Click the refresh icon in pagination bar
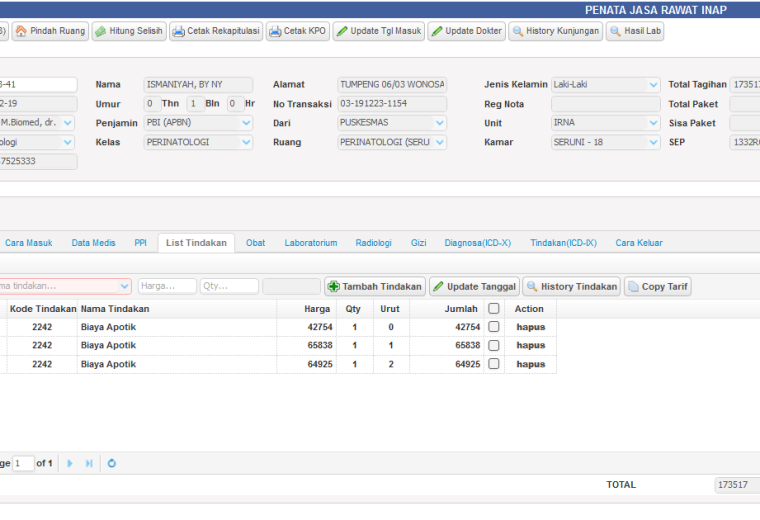The image size is (760, 520). (x=112, y=463)
